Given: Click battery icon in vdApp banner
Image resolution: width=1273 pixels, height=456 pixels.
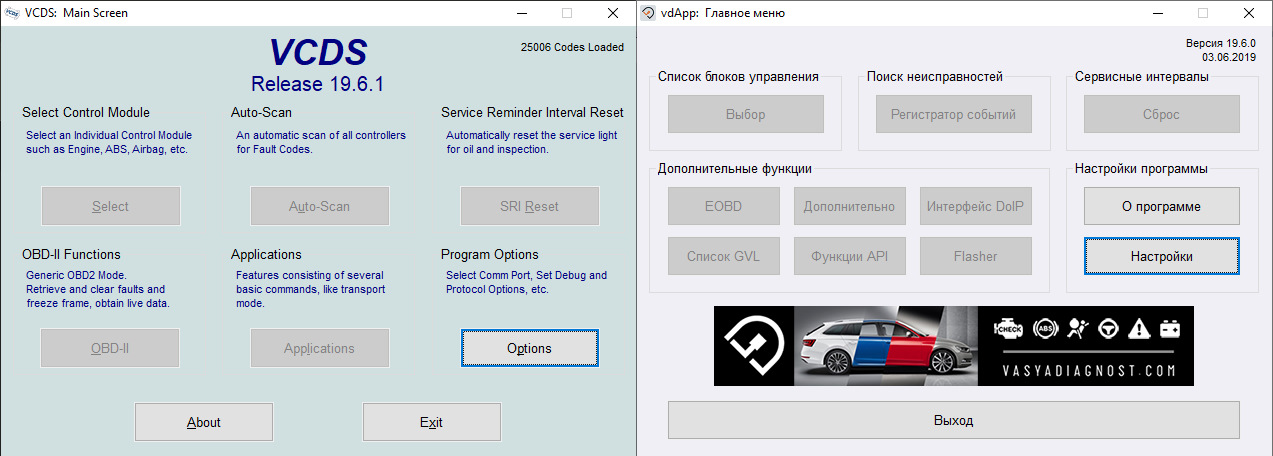Looking at the screenshot, I should 1169,328.
